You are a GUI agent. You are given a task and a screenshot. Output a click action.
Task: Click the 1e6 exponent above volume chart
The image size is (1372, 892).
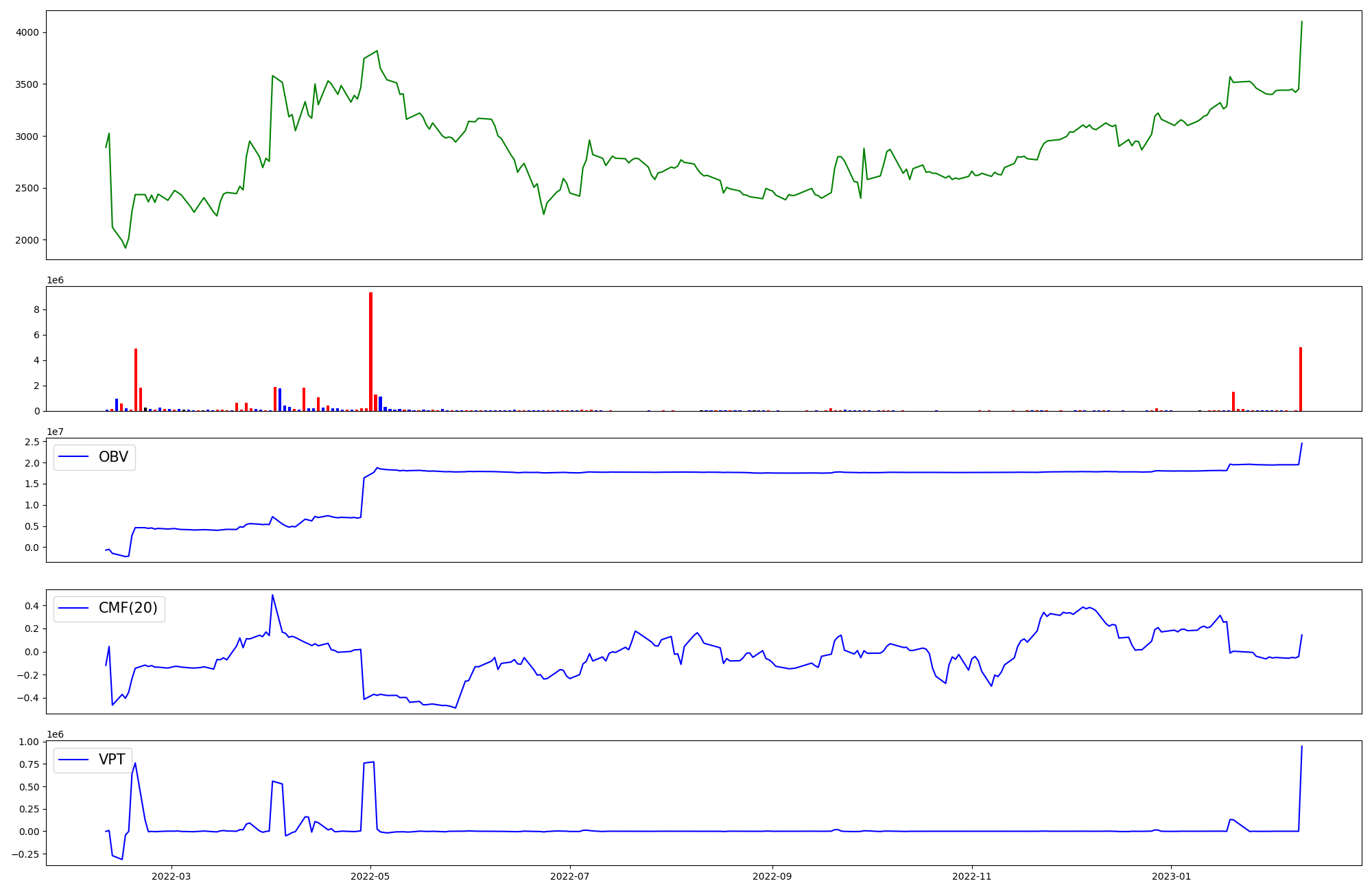coord(55,281)
